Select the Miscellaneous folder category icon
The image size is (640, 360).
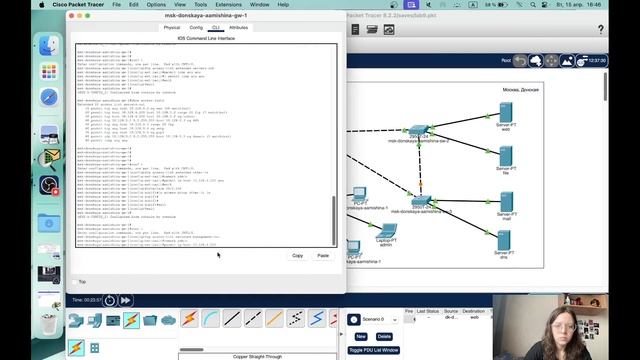pos(150,320)
